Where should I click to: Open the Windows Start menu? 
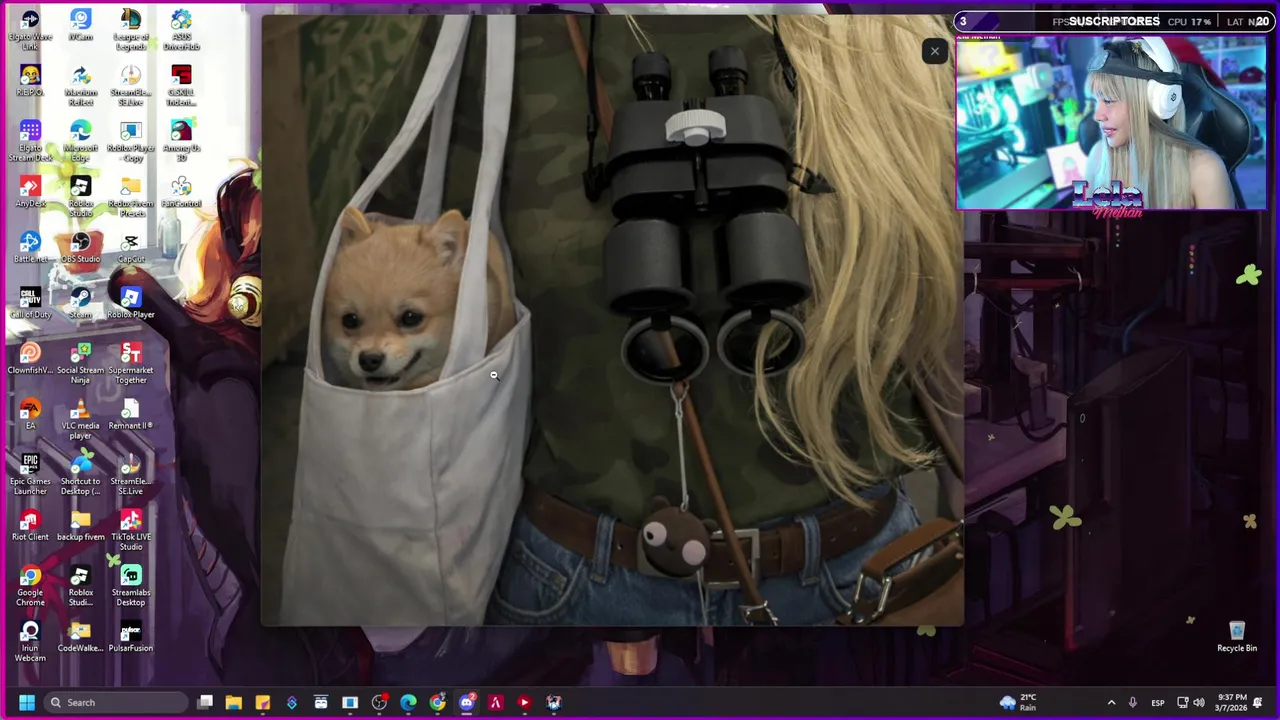click(x=27, y=702)
